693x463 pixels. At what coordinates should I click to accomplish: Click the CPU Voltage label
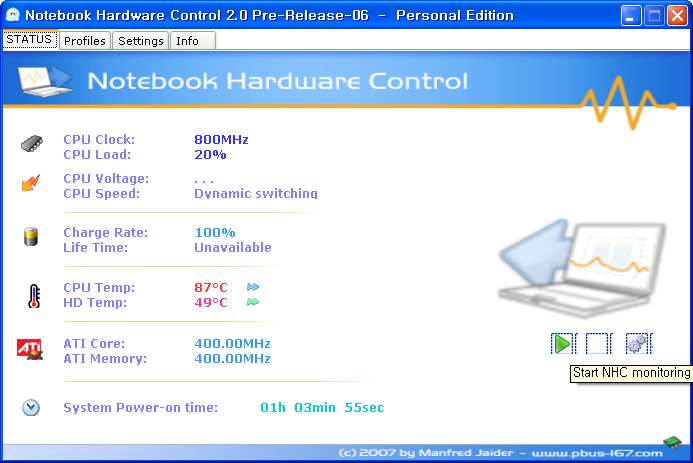coord(106,178)
